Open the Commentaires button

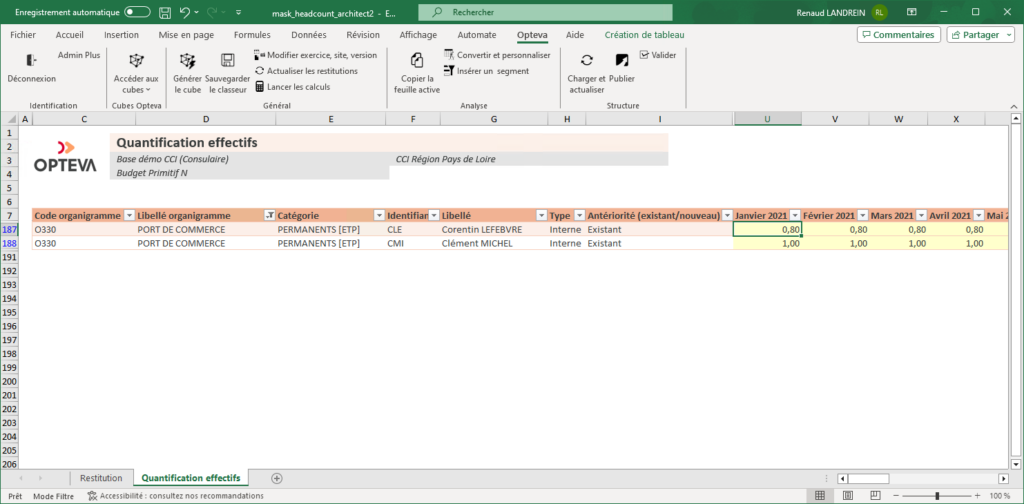click(x=898, y=34)
